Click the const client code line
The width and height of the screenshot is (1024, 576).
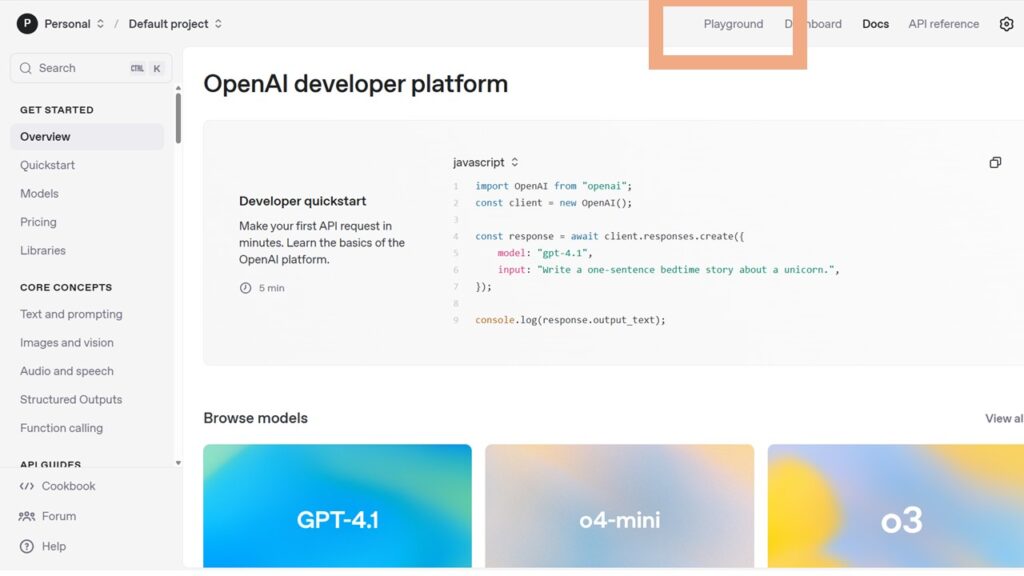[554, 203]
